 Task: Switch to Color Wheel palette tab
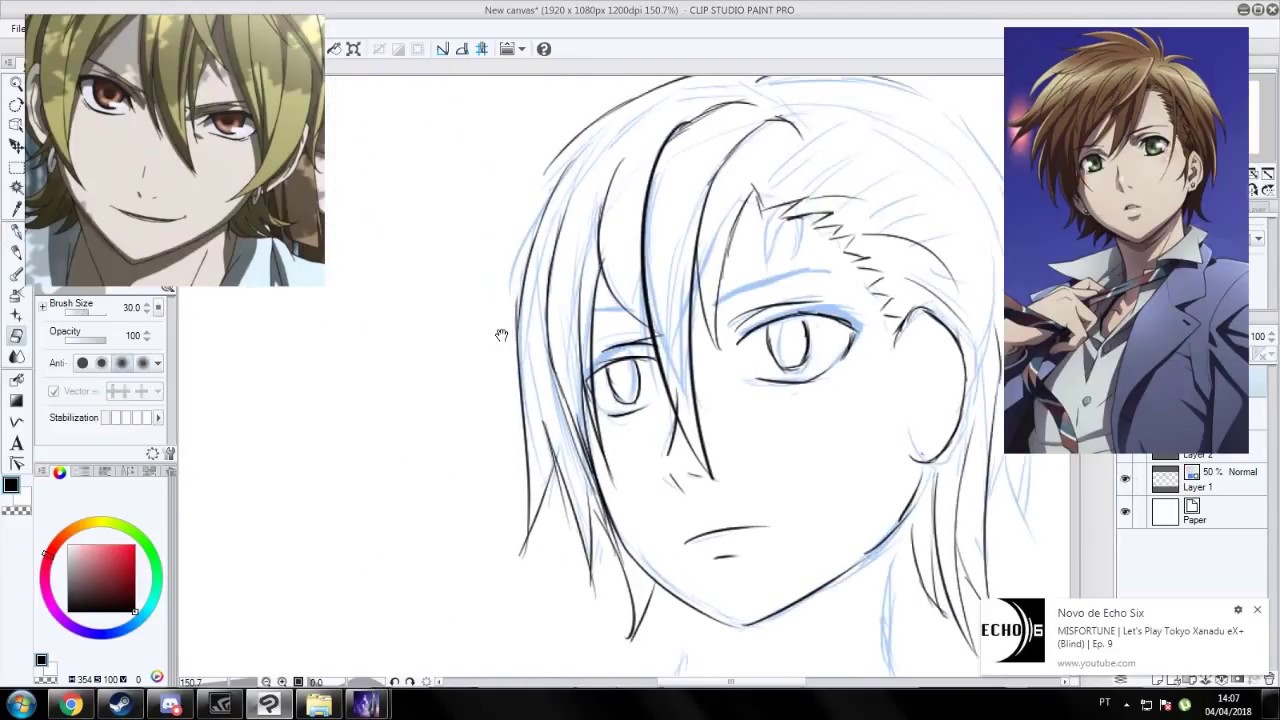[x=59, y=471]
